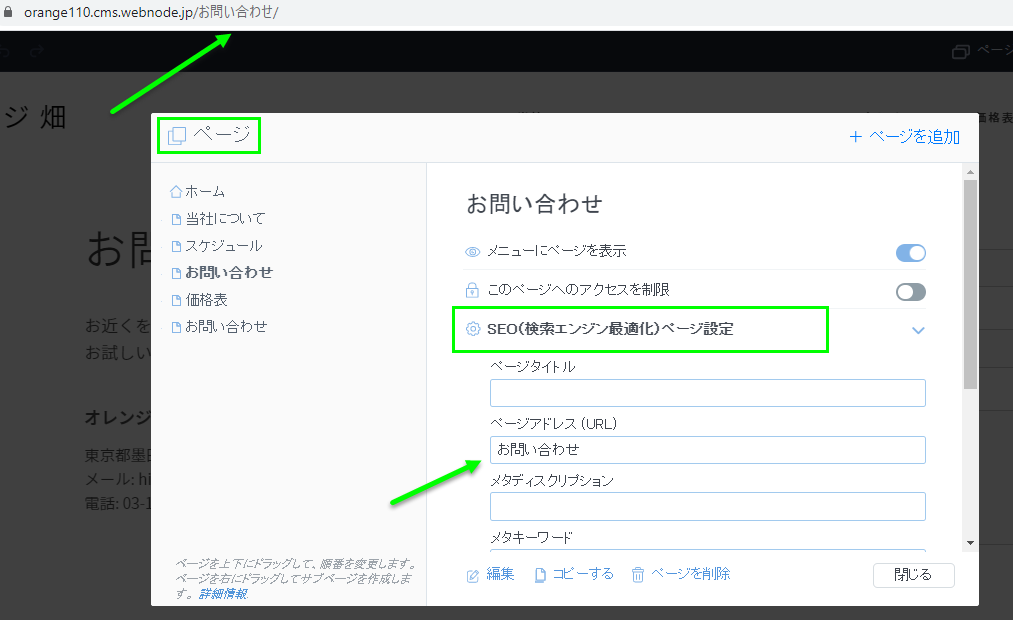Click メタディスクリプション input field
This screenshot has width=1013, height=620.
point(707,506)
